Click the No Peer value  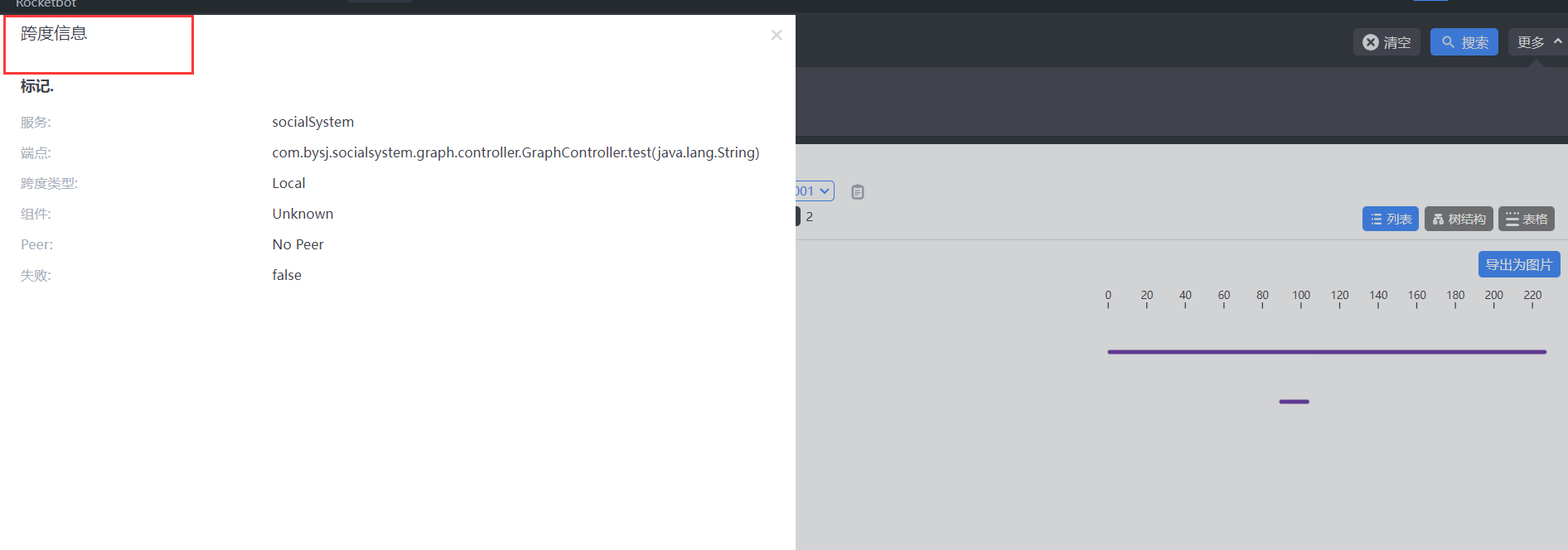point(298,244)
